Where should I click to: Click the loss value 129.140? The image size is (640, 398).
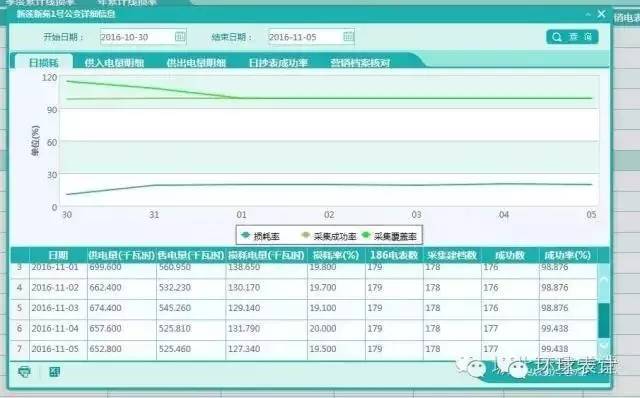click(244, 308)
